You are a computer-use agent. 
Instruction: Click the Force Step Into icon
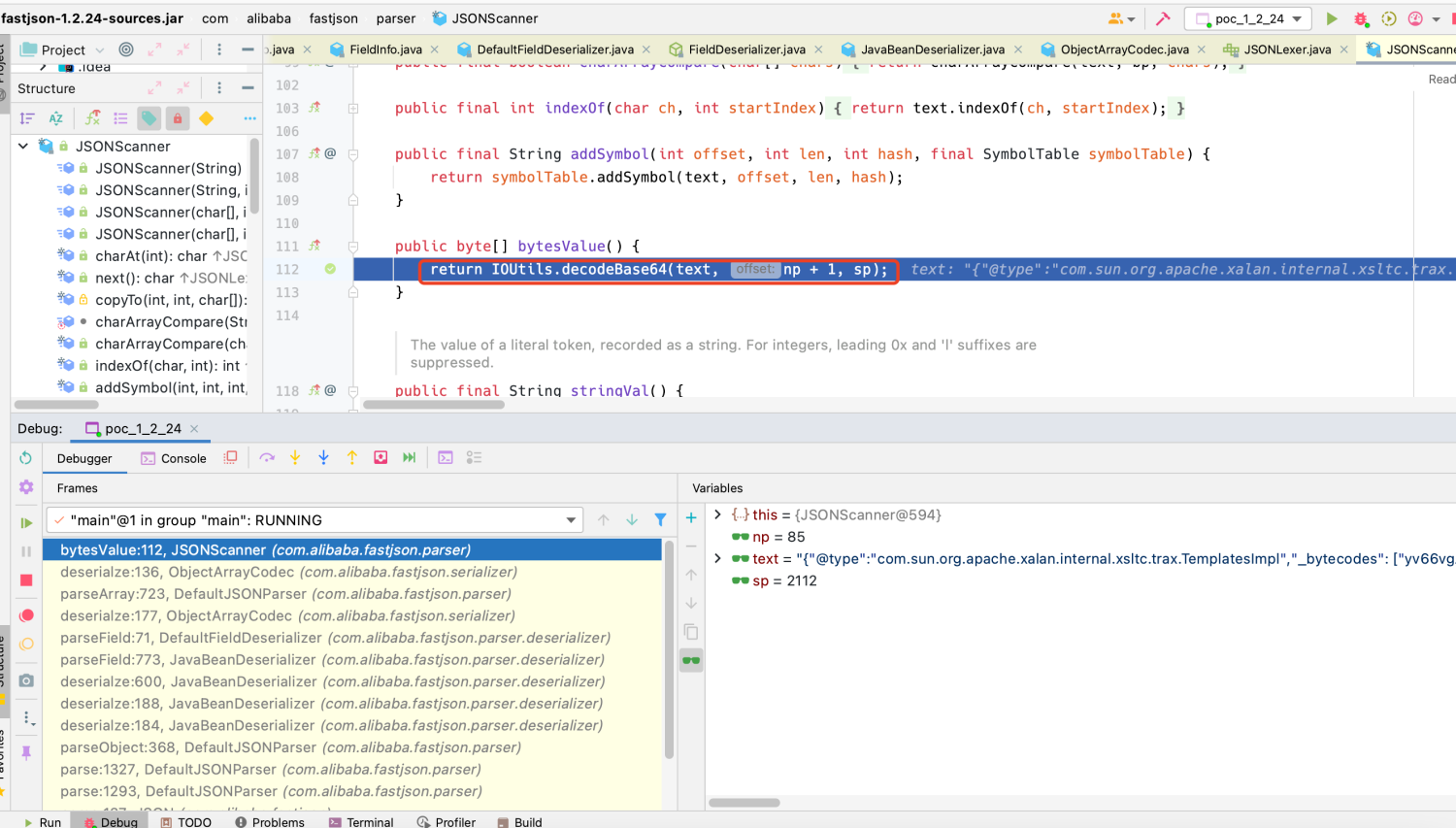324,458
